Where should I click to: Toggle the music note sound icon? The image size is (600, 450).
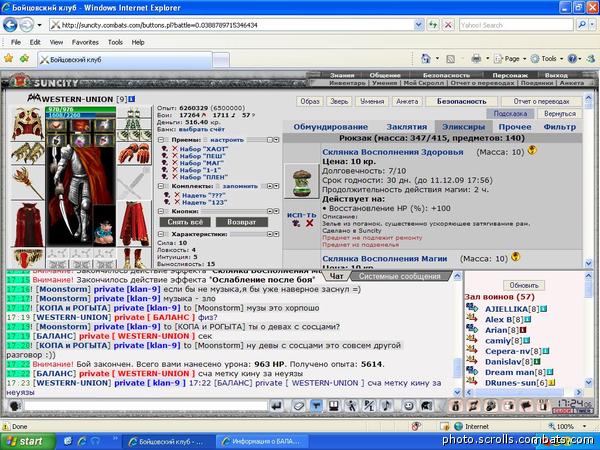coord(386,406)
